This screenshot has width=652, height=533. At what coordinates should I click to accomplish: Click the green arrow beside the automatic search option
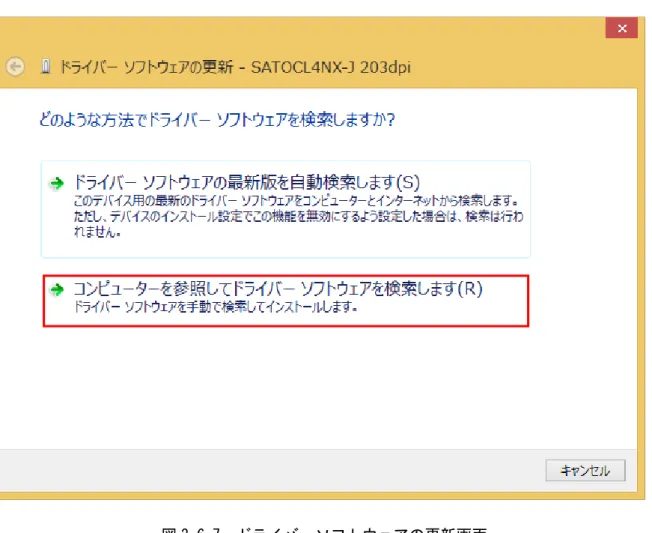tap(57, 183)
